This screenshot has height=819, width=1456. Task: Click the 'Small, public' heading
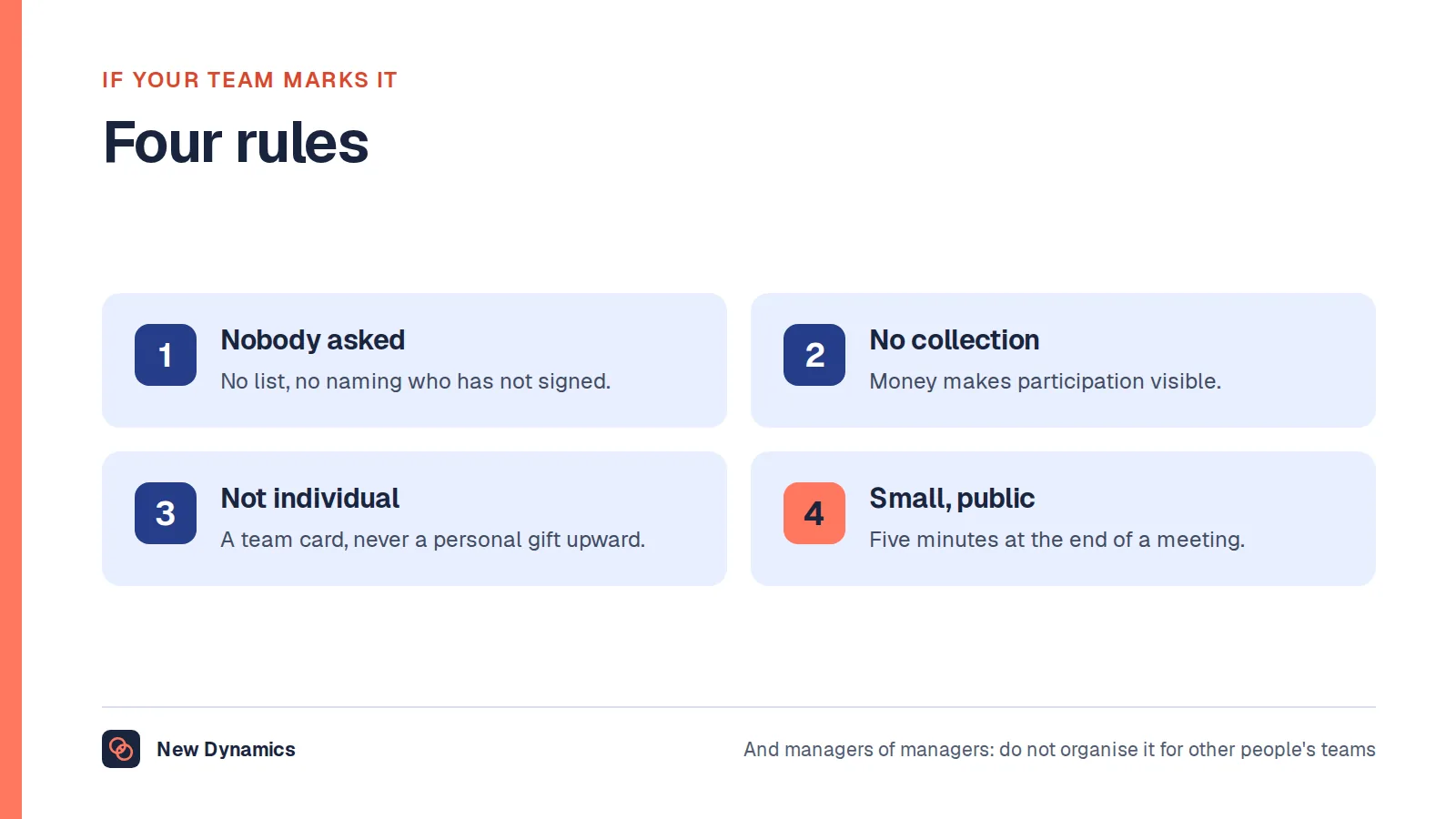pyautogui.click(x=952, y=498)
